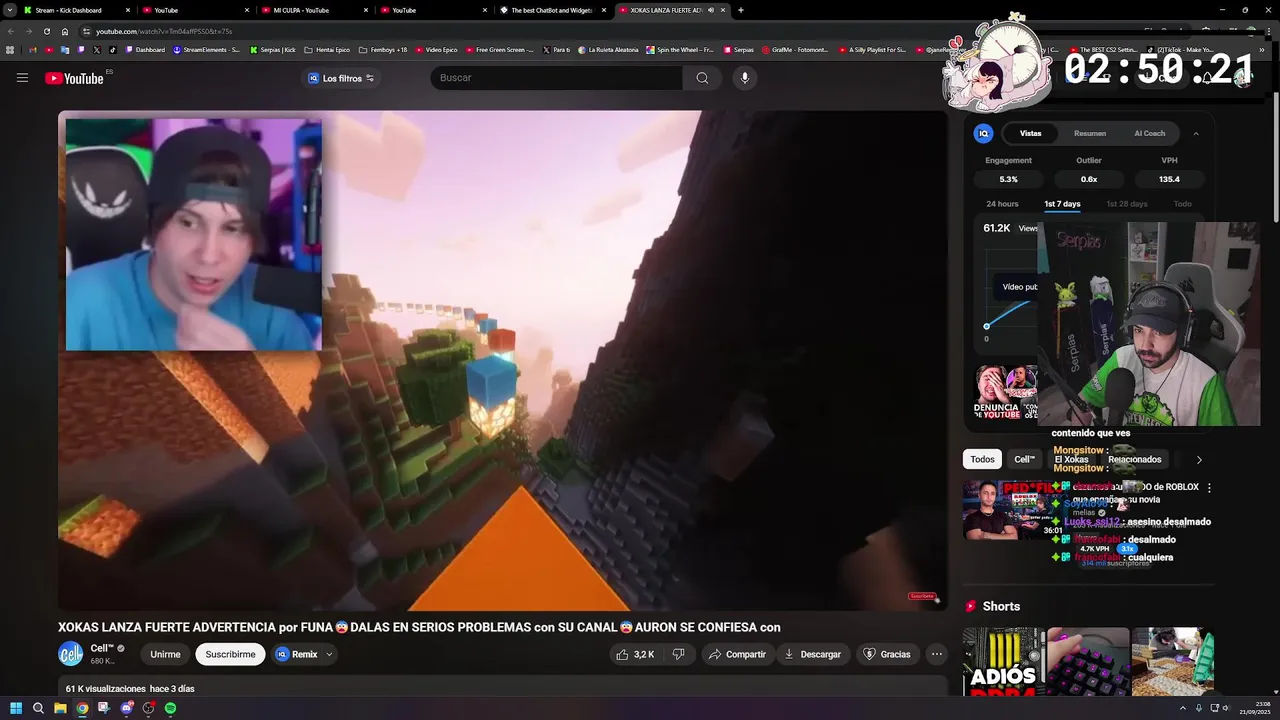1280x720 pixels.
Task: Like the video with thumbs up
Action: point(635,654)
